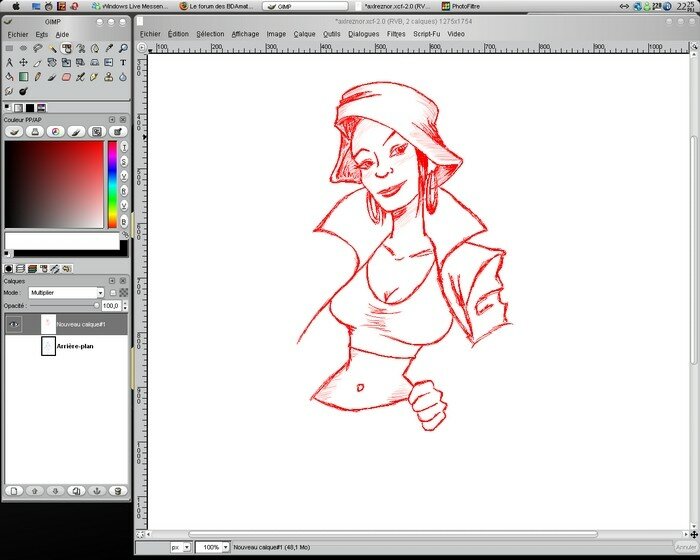Open the Filtres menu
The height and width of the screenshot is (560, 700).
pyautogui.click(x=396, y=34)
